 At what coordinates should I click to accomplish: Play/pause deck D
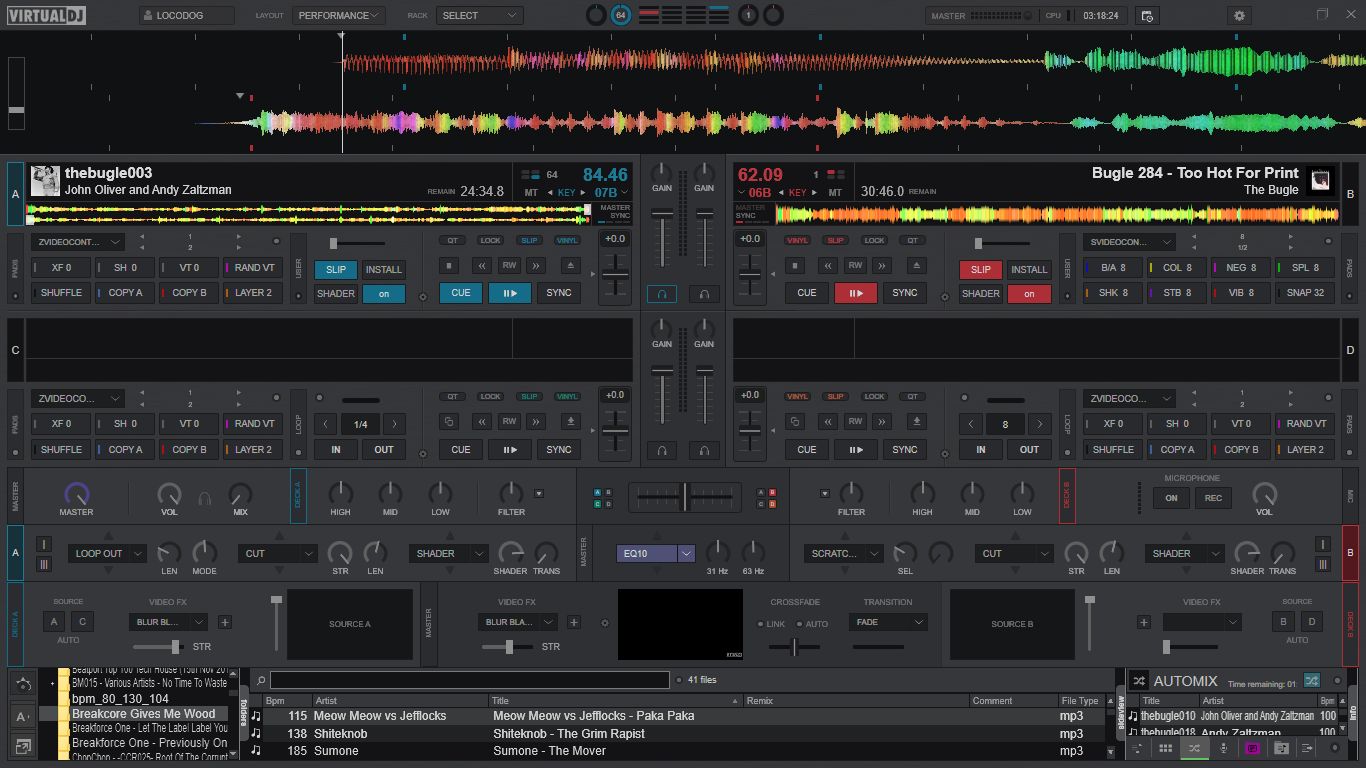(x=856, y=449)
